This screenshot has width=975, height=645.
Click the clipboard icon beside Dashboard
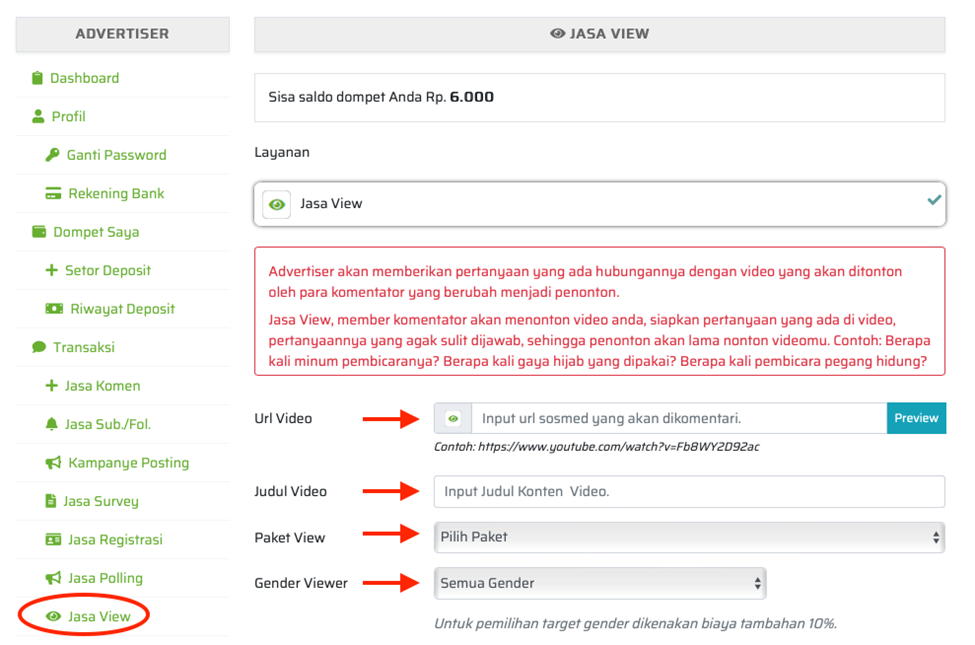pyautogui.click(x=37, y=78)
